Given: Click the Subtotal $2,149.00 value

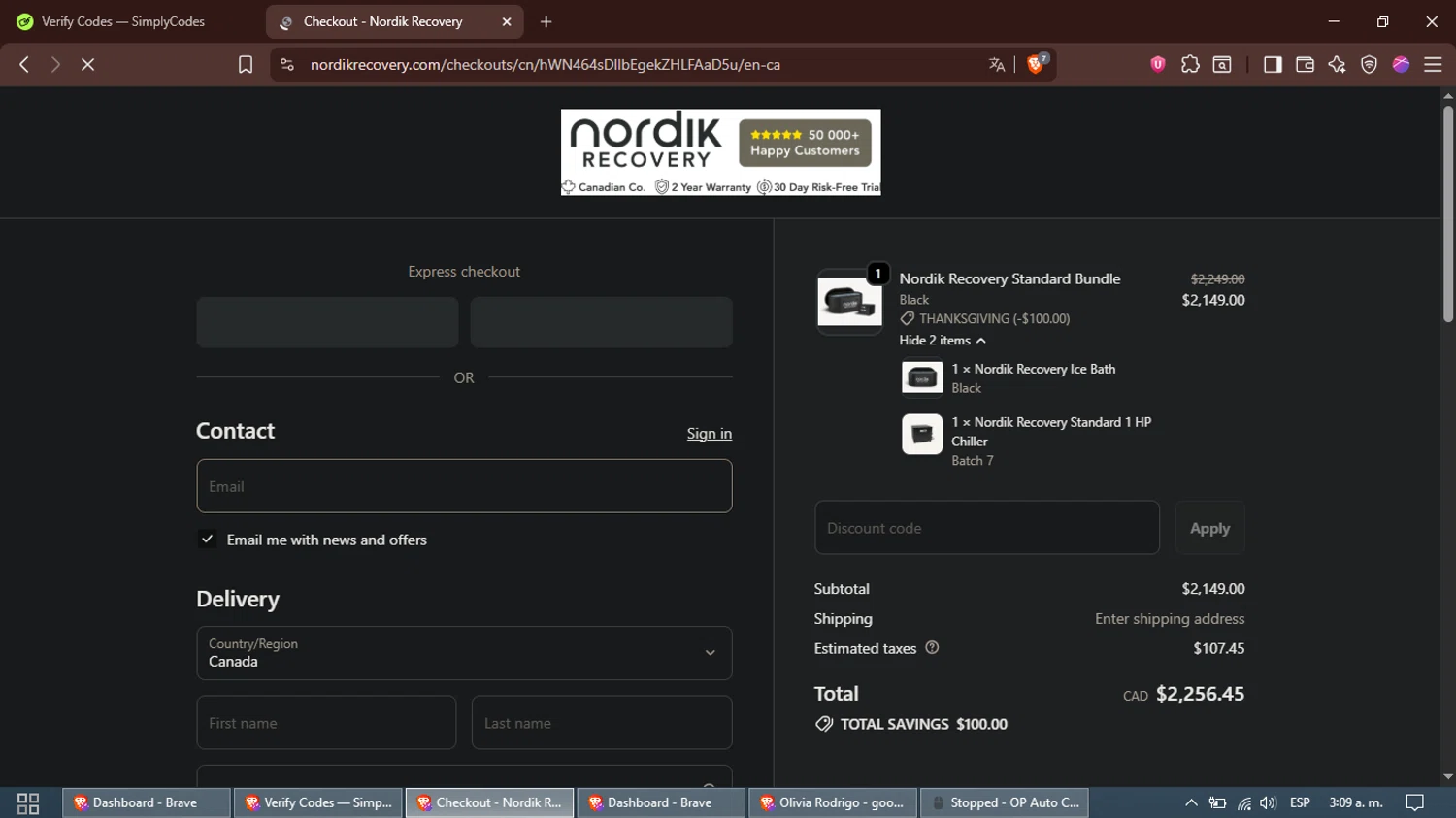Looking at the screenshot, I should click(x=1213, y=589).
